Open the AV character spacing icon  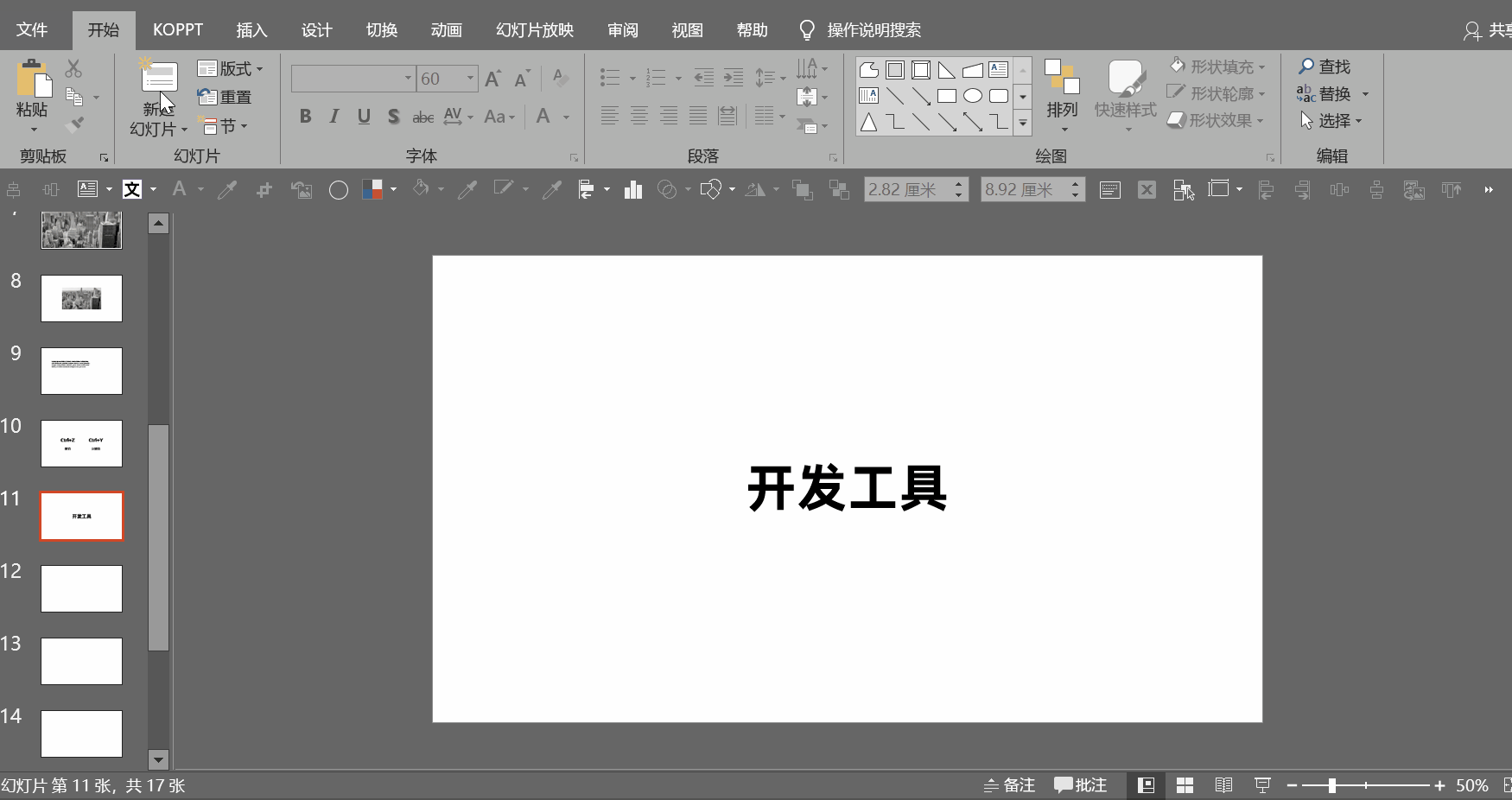[453, 117]
